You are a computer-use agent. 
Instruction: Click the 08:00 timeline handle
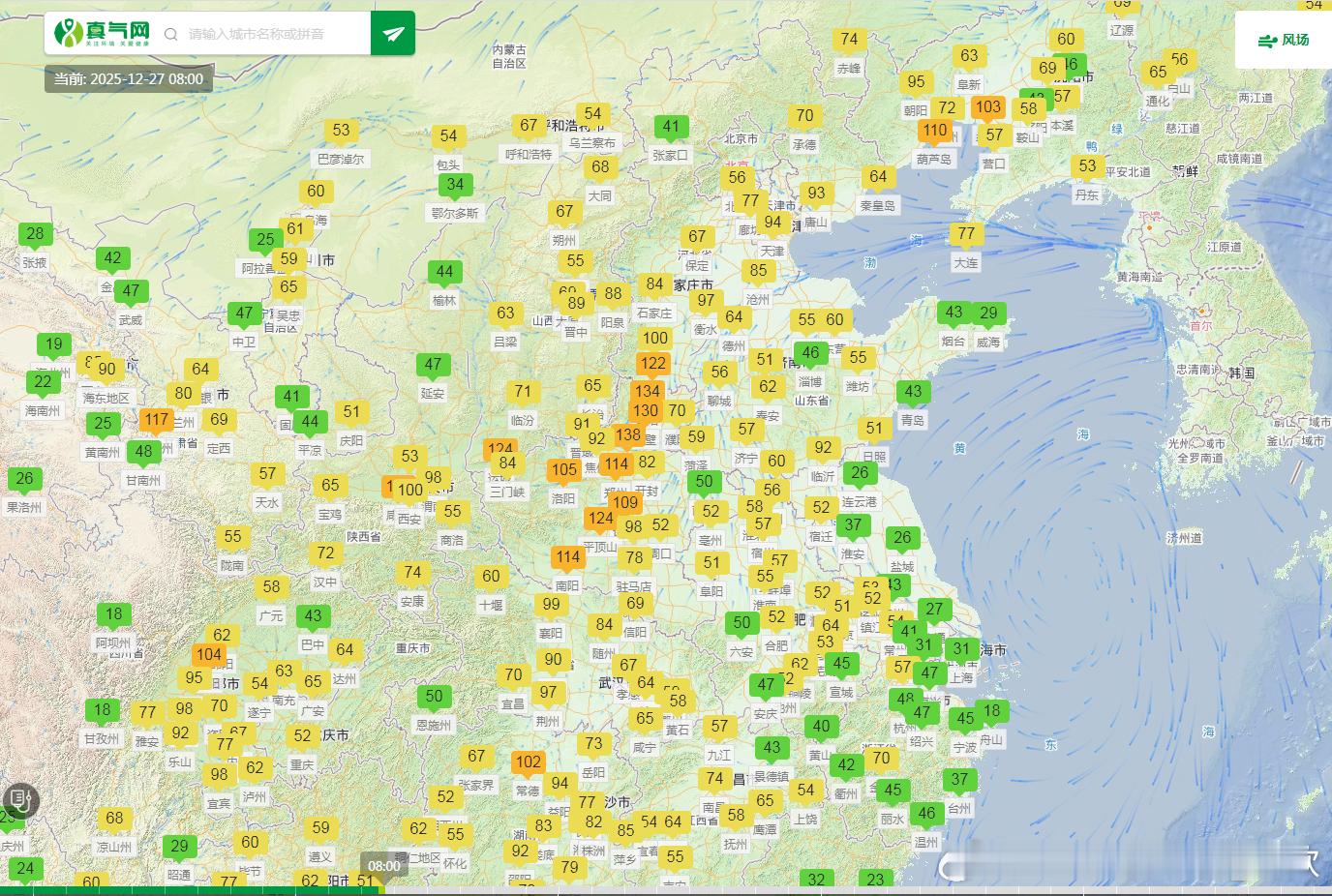tap(384, 866)
